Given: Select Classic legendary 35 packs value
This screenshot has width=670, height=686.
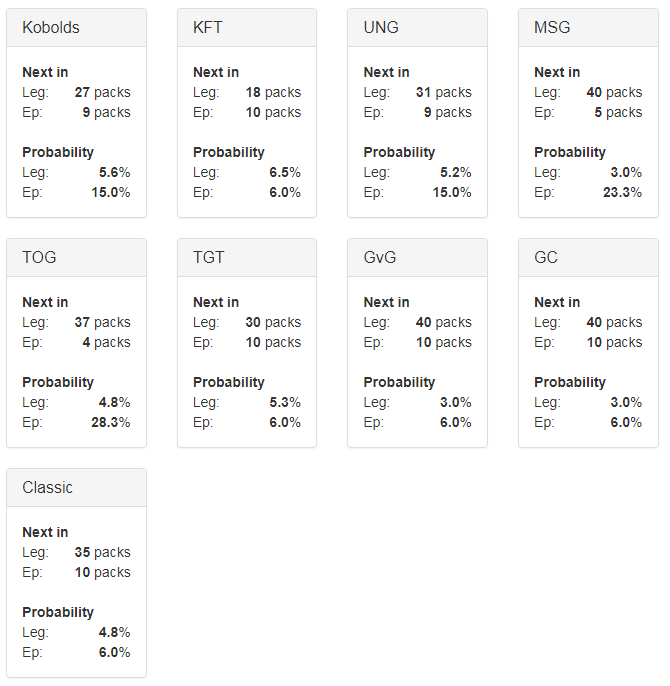Looking at the screenshot, I should (102, 553).
